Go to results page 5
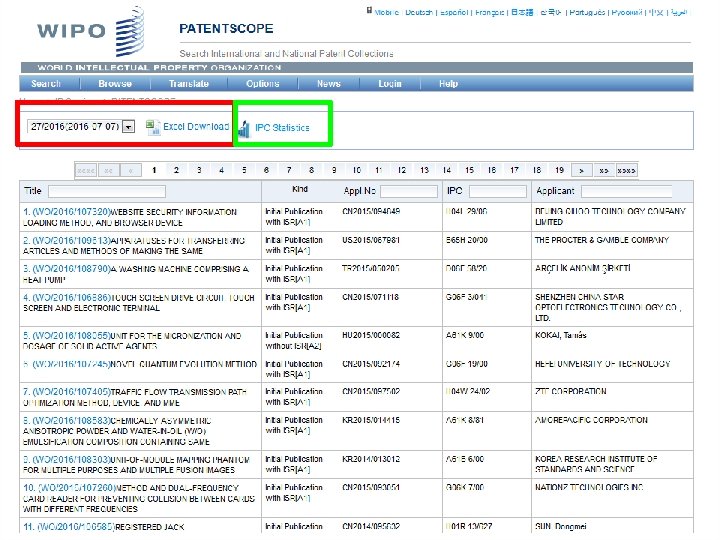Viewport: 720px width, 540px height. (x=244, y=170)
